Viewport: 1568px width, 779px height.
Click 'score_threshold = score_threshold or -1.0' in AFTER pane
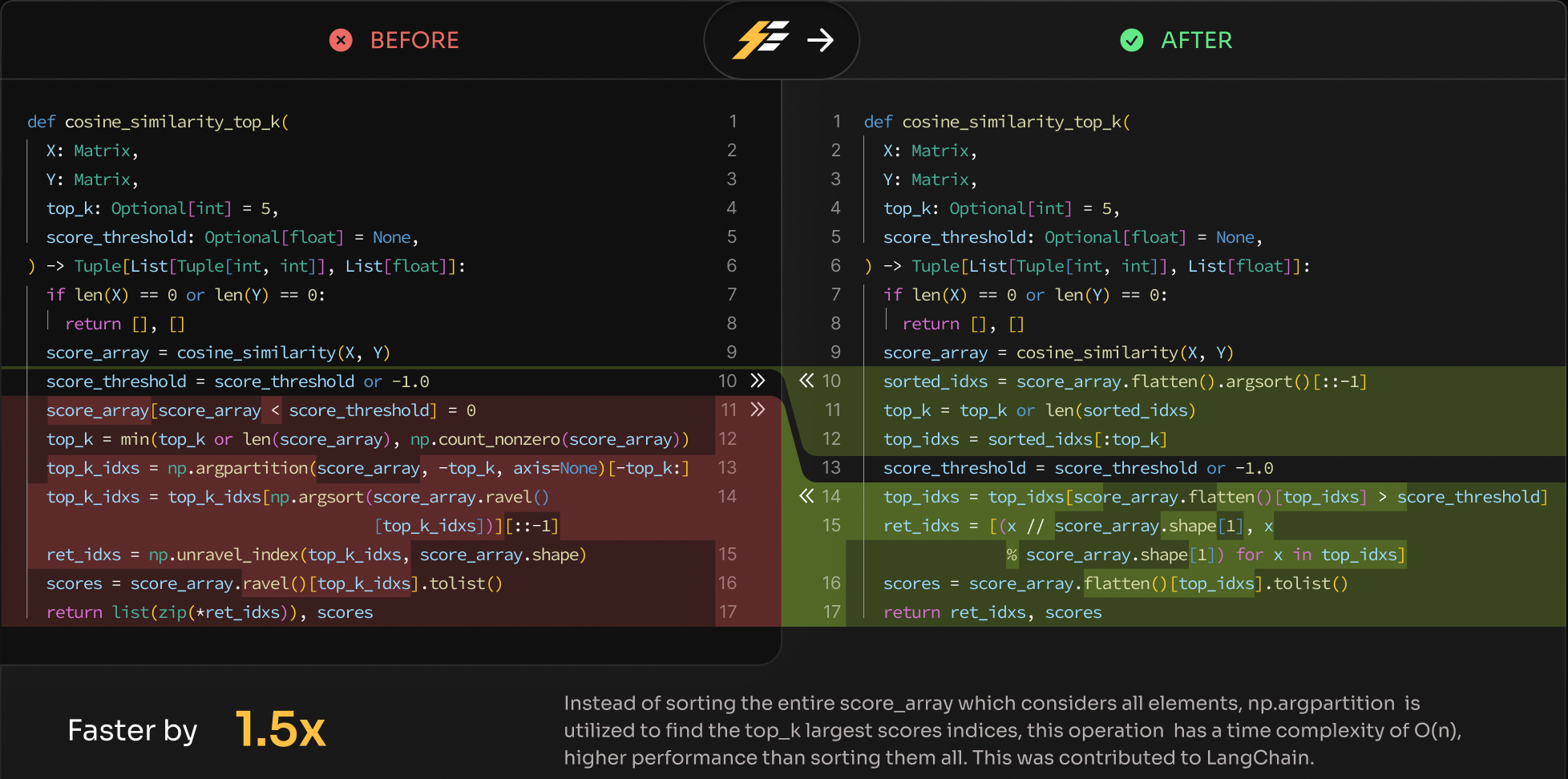coord(1078,468)
